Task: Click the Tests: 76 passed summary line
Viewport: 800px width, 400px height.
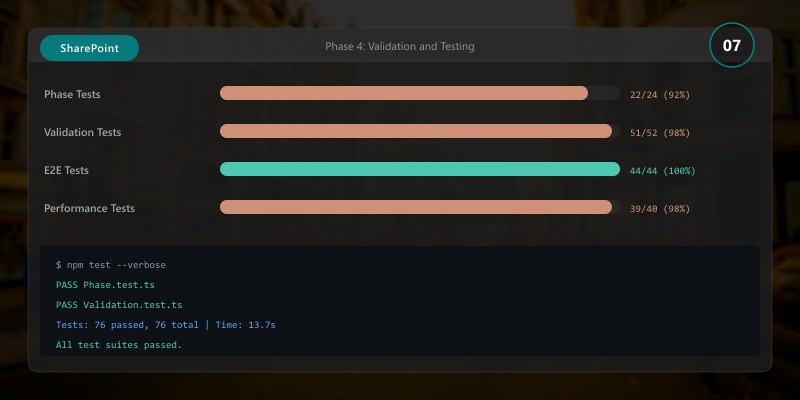Action: [x=166, y=324]
